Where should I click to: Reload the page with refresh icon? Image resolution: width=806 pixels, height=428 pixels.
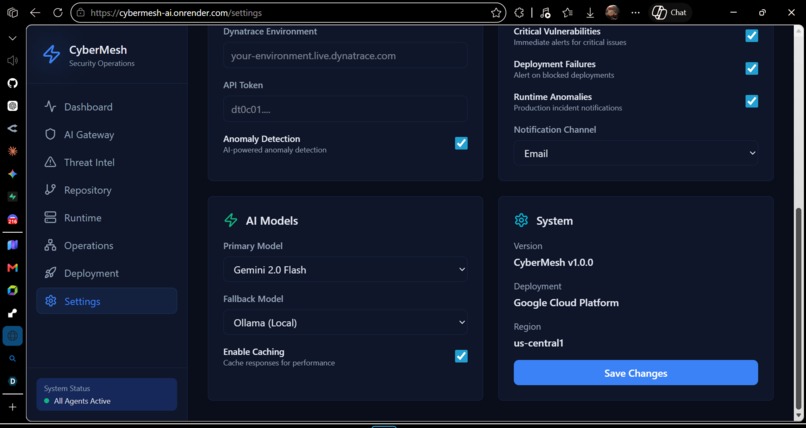(x=58, y=13)
